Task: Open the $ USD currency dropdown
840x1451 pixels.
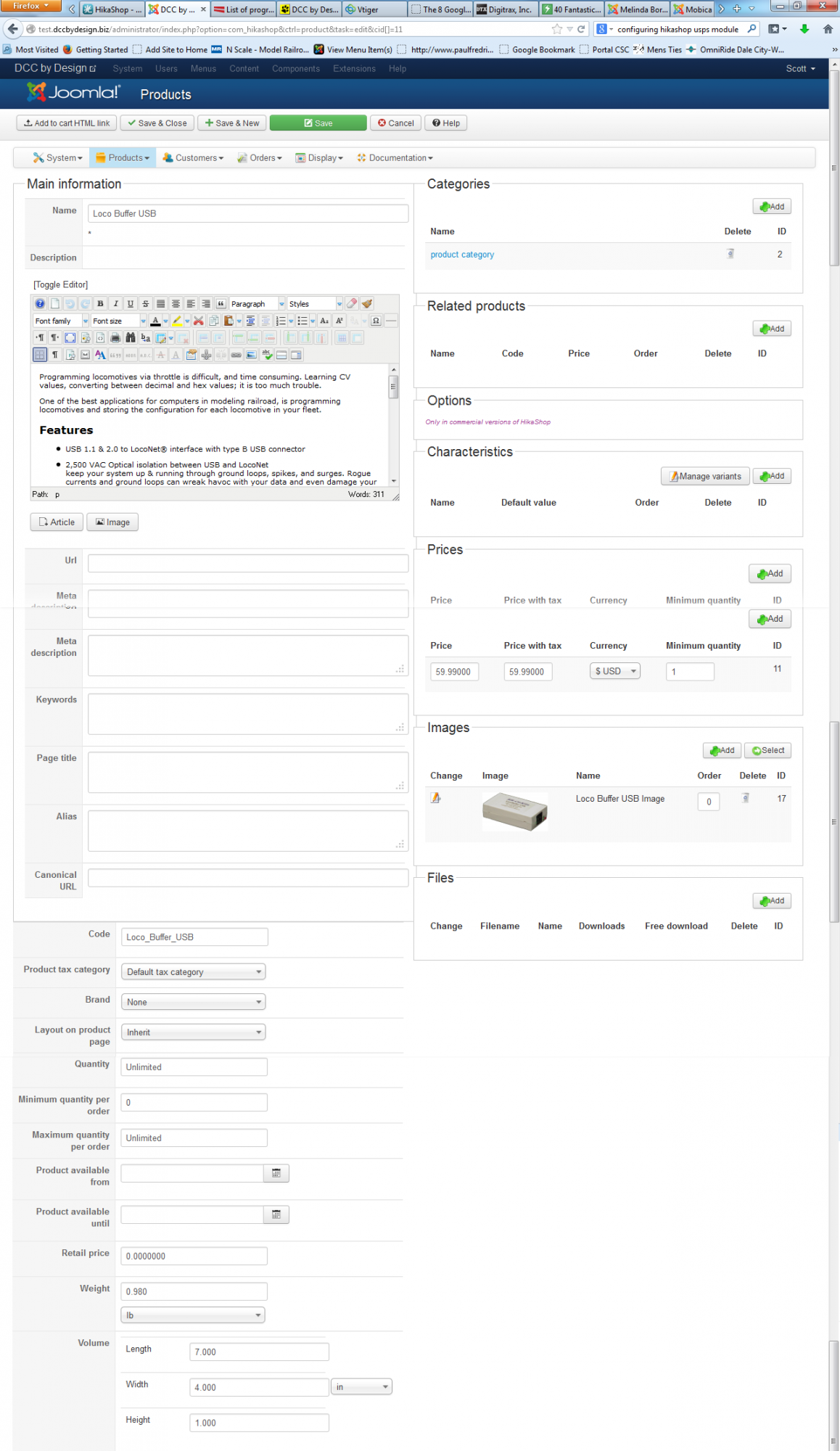Action: [615, 671]
